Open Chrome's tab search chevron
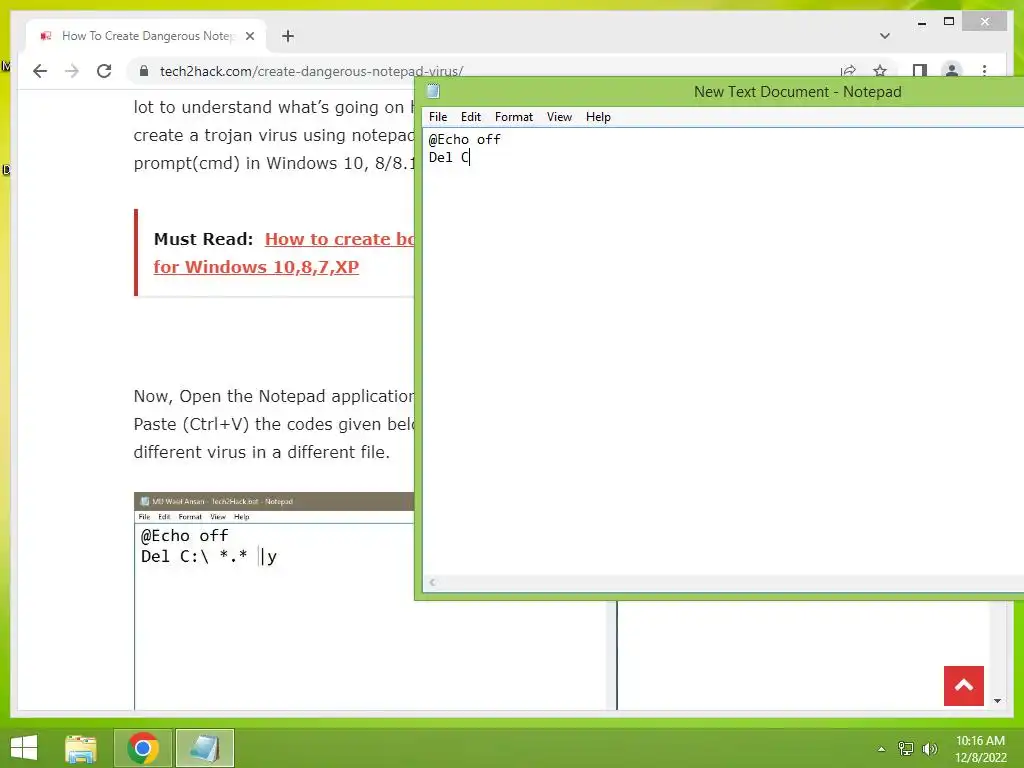Screen dimensions: 1024x768 click(x=885, y=36)
